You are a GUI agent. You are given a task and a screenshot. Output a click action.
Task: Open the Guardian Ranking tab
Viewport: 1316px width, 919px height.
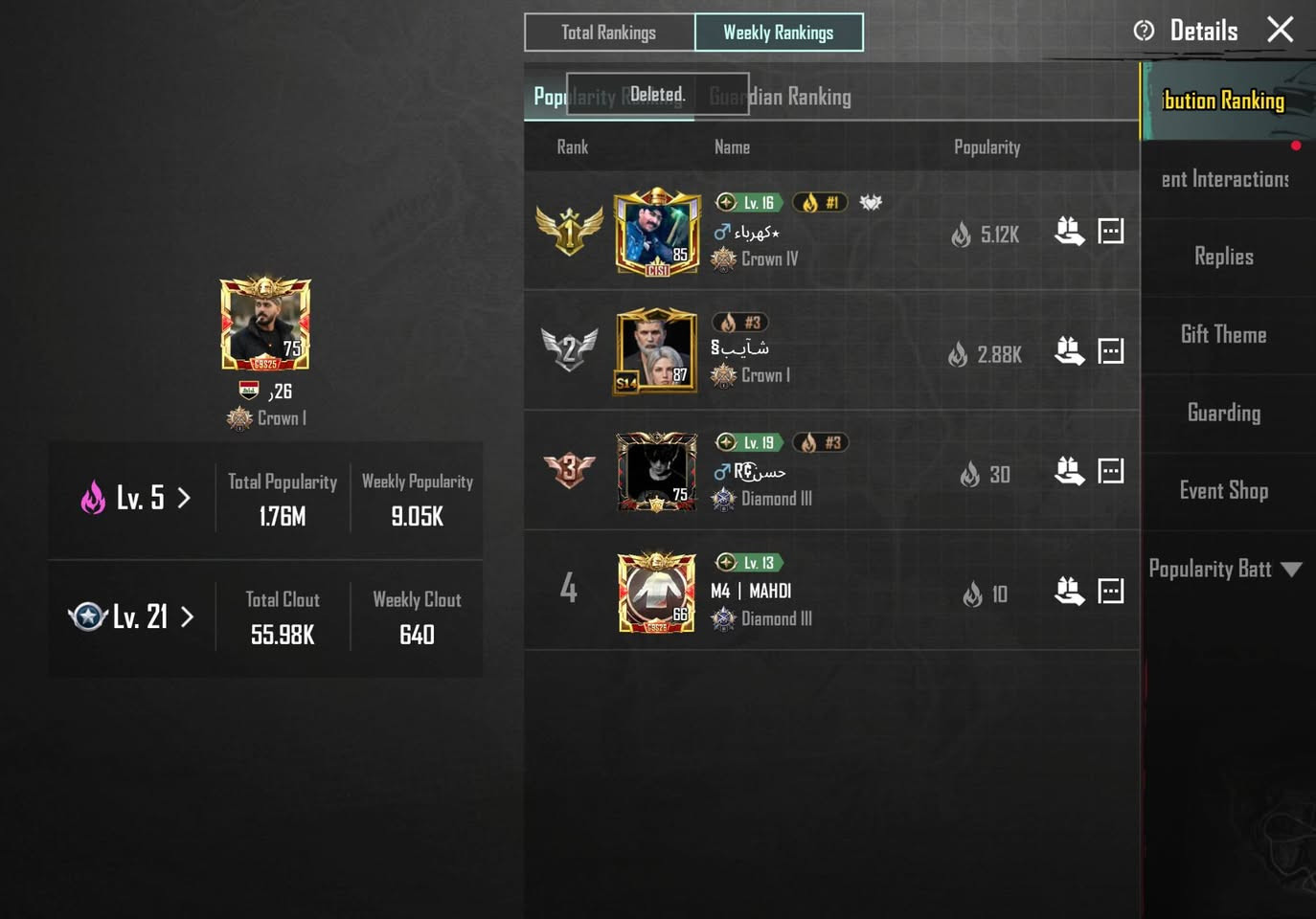click(x=781, y=97)
